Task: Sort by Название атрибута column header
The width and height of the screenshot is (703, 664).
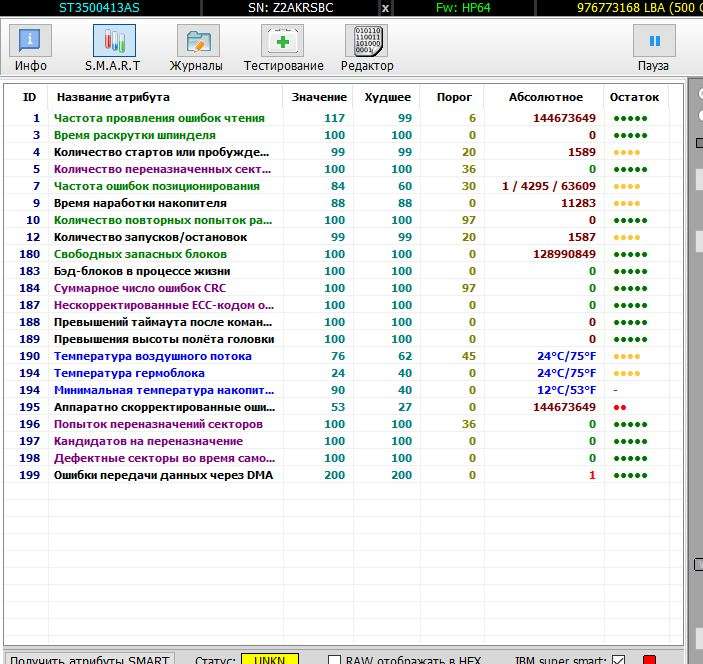Action: (x=113, y=97)
